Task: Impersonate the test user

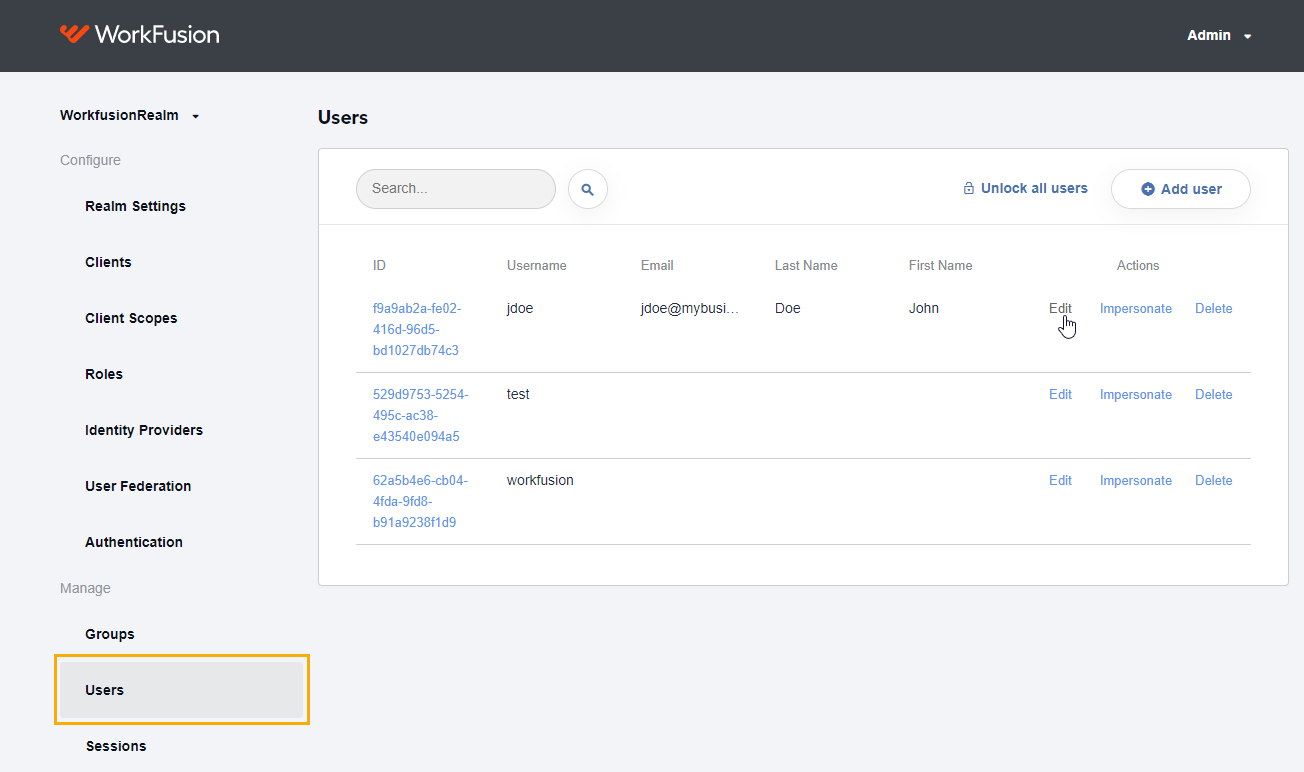Action: (x=1136, y=394)
